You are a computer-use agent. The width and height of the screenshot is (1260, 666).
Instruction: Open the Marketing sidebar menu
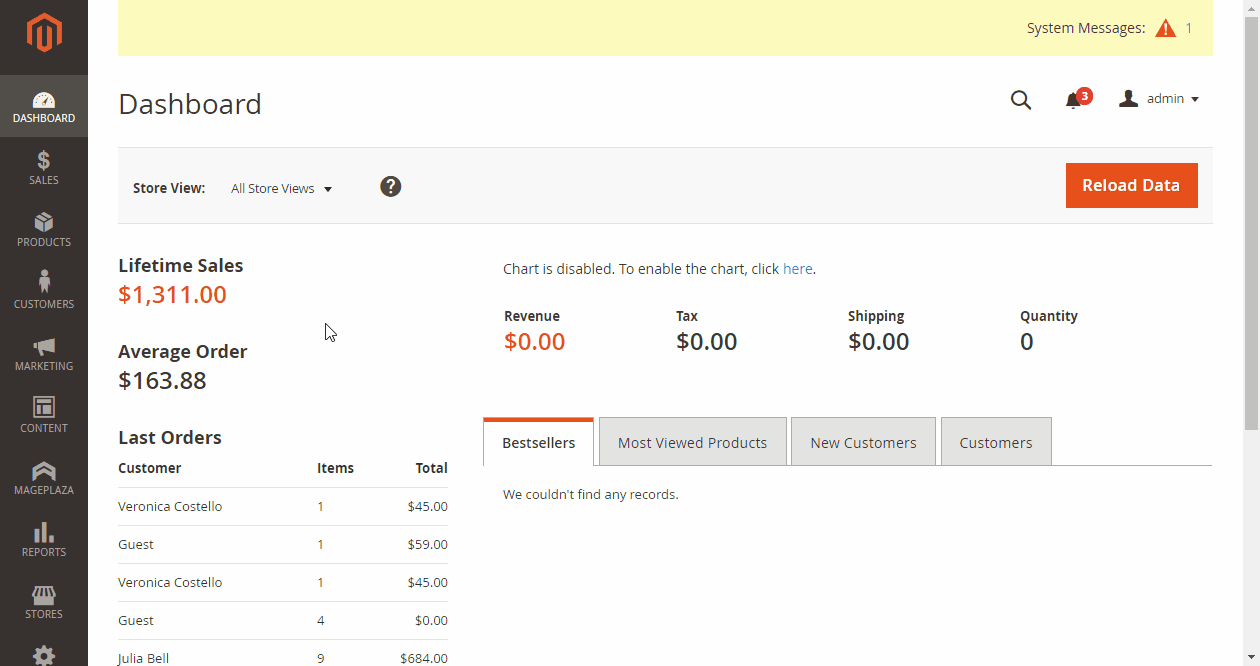pyautogui.click(x=44, y=354)
